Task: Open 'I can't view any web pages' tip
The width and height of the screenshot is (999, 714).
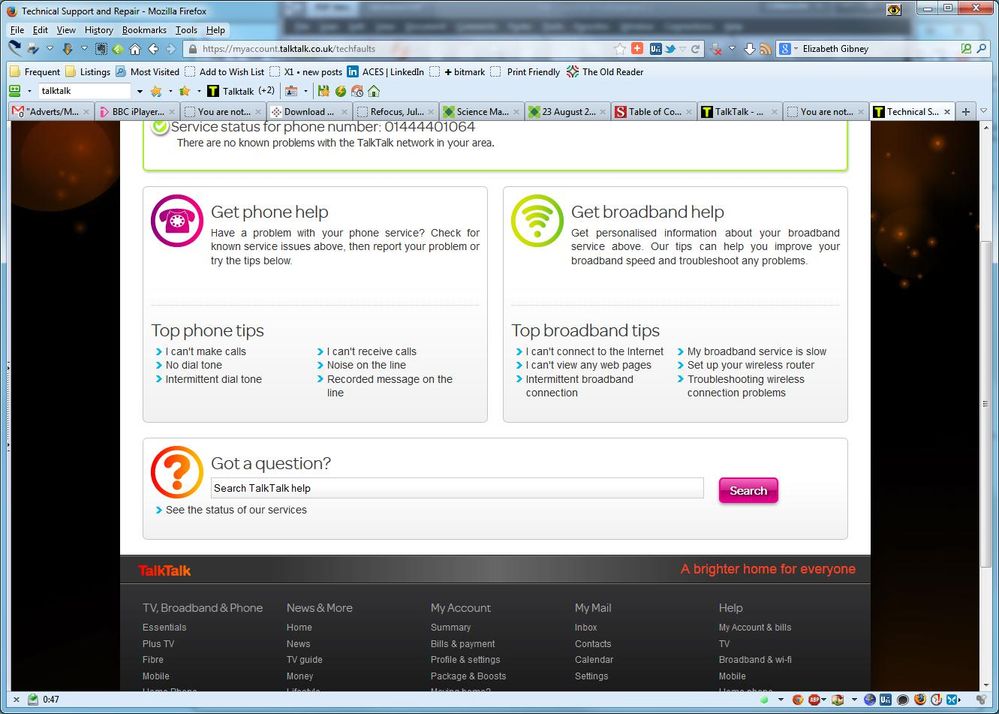Action: point(588,365)
